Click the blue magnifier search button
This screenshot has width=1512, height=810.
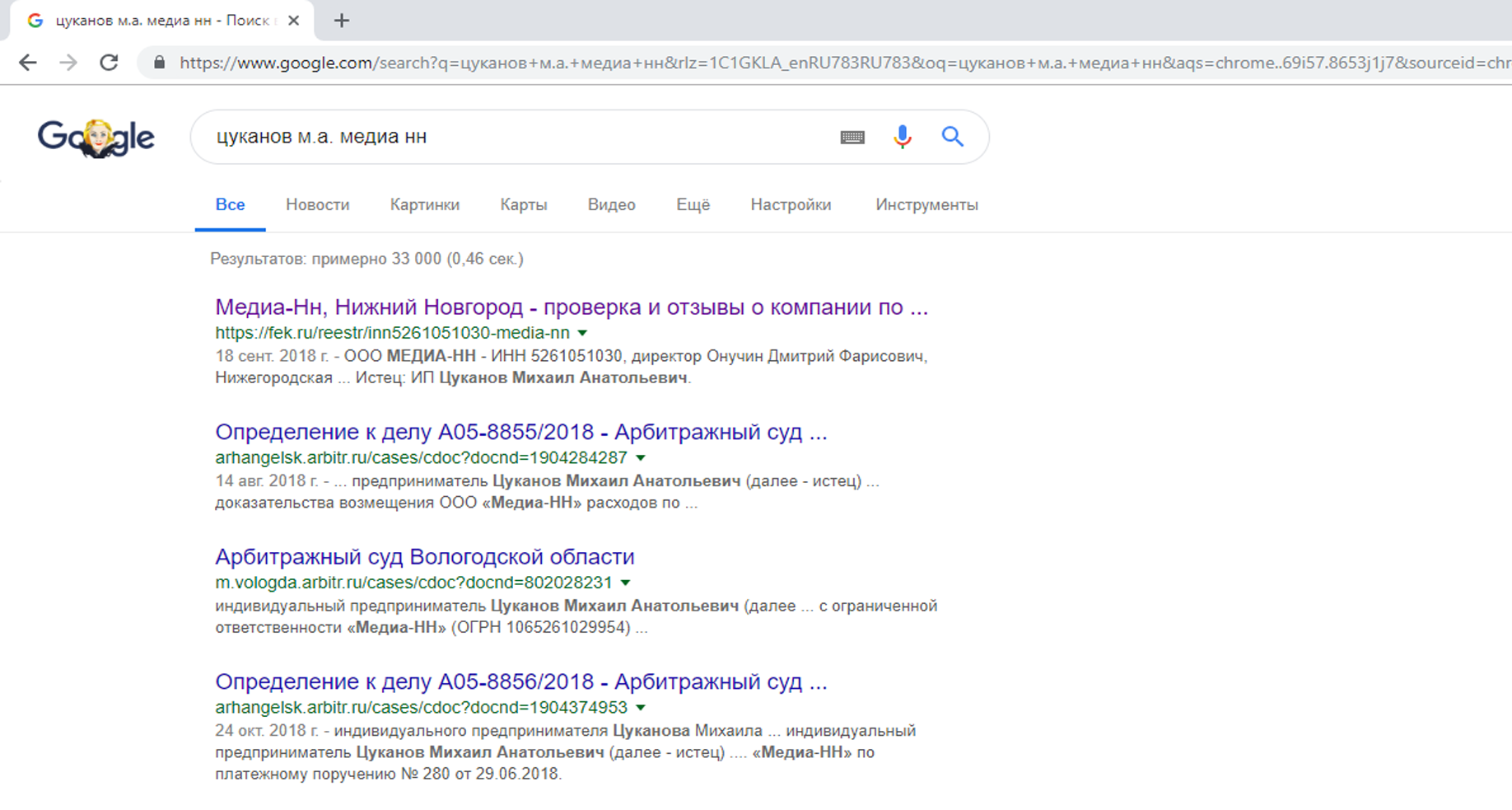tap(953, 137)
